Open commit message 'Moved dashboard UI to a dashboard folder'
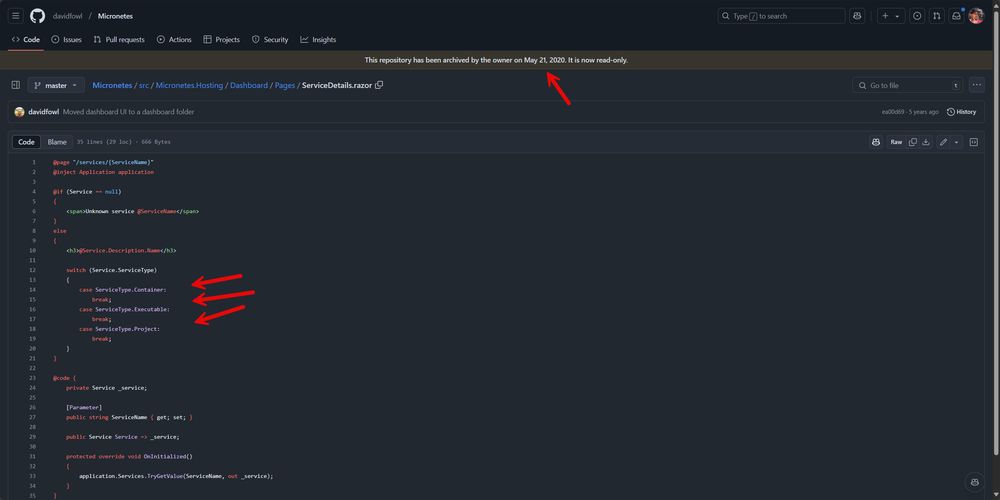 128,112
